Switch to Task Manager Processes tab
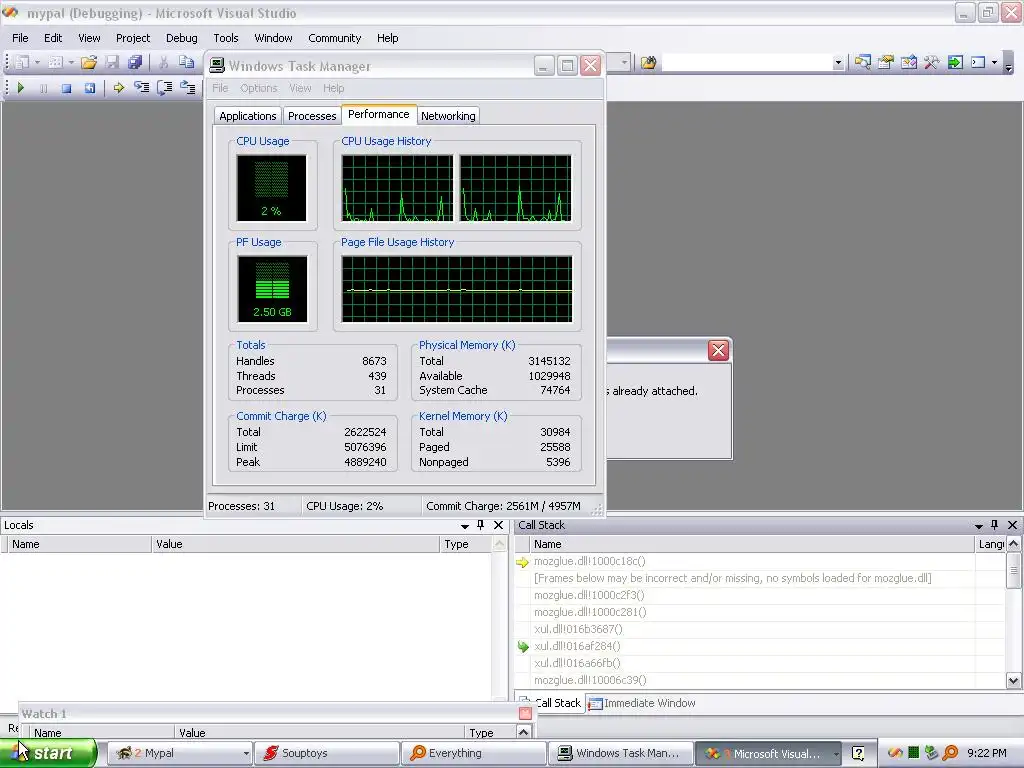1024x768 pixels. pyautogui.click(x=312, y=116)
